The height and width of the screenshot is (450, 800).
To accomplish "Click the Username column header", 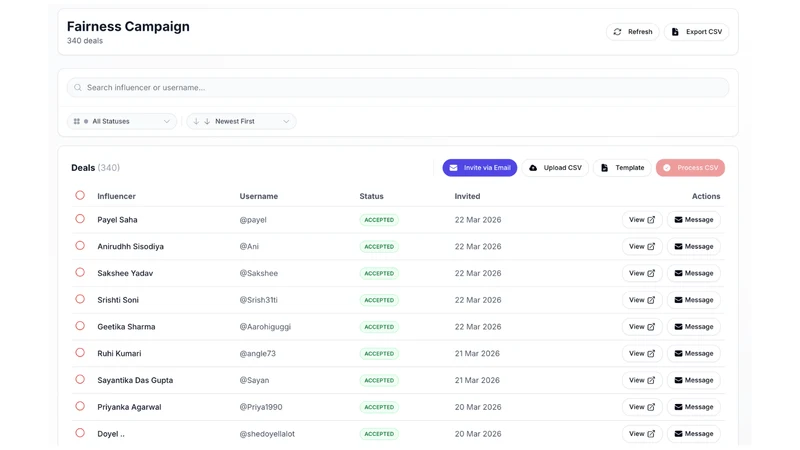I will tap(259, 196).
